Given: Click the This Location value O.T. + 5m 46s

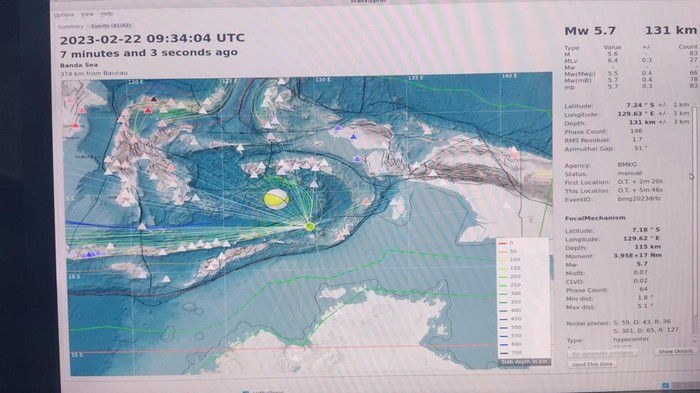Looking at the screenshot, I should click(640, 190).
